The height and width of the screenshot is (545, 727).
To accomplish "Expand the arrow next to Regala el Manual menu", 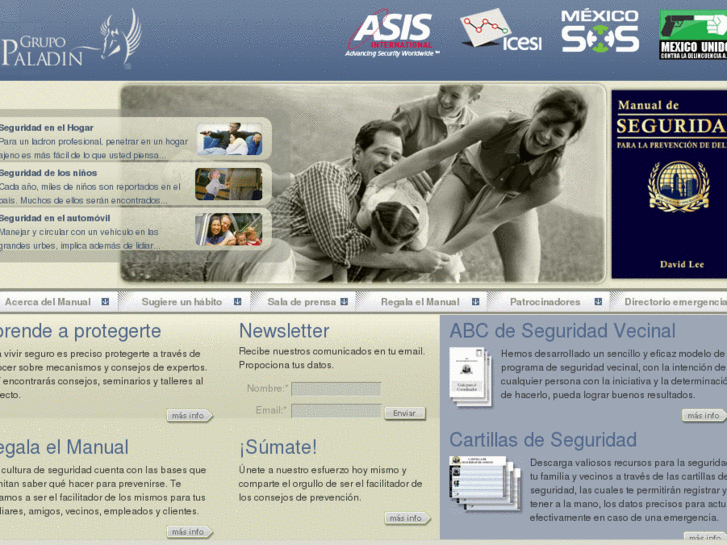I will [x=475, y=301].
